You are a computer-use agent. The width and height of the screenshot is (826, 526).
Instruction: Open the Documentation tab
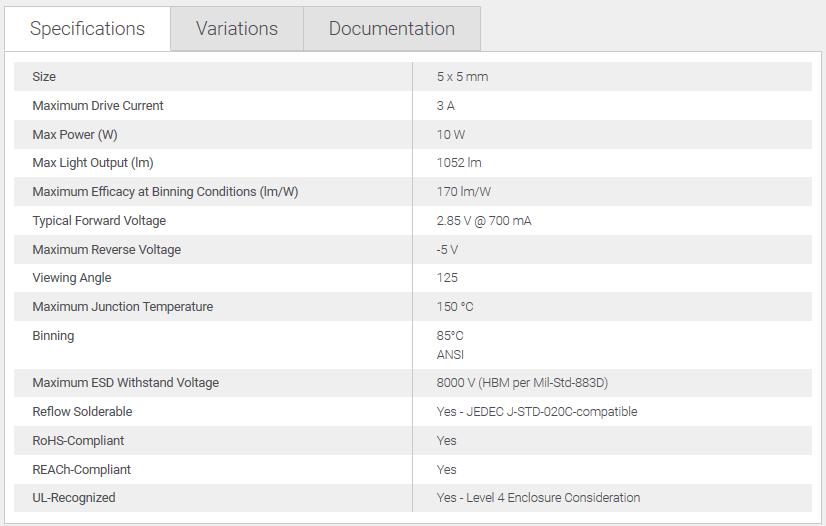pyautogui.click(x=391, y=29)
